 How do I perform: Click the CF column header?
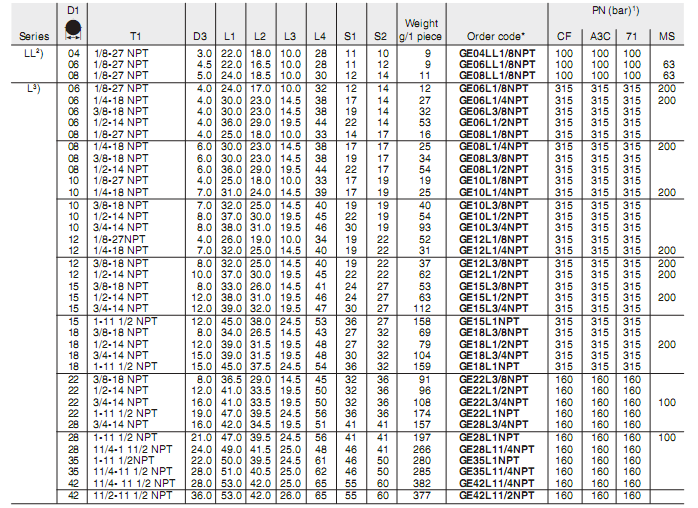(564, 36)
